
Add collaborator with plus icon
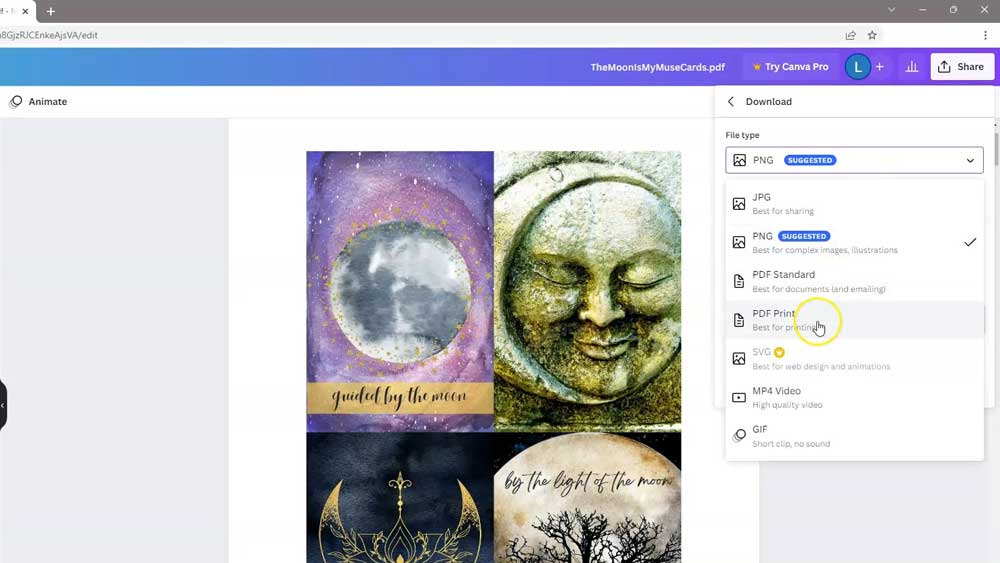click(879, 66)
